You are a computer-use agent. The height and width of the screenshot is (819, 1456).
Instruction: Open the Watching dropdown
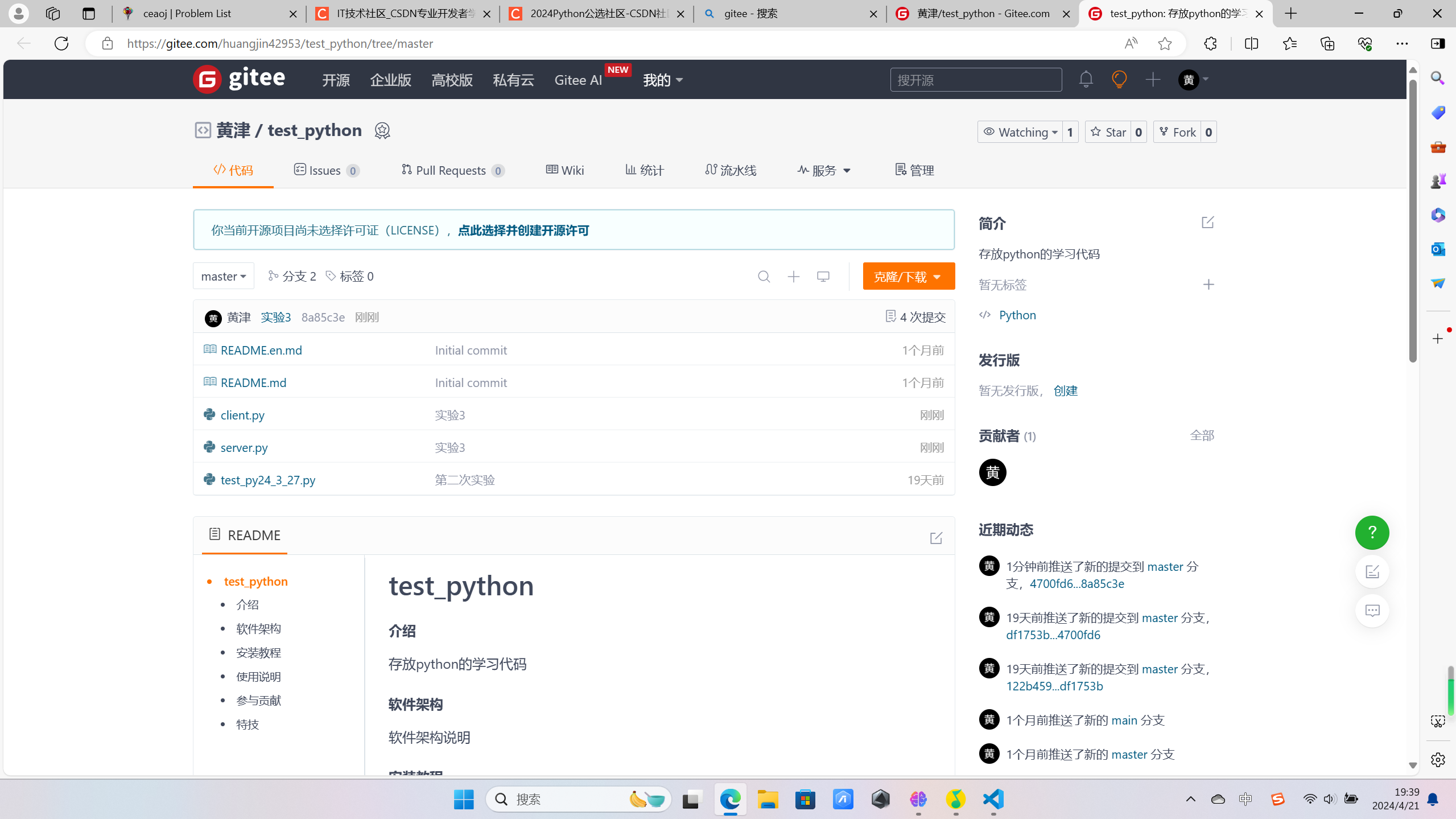coord(1020,132)
